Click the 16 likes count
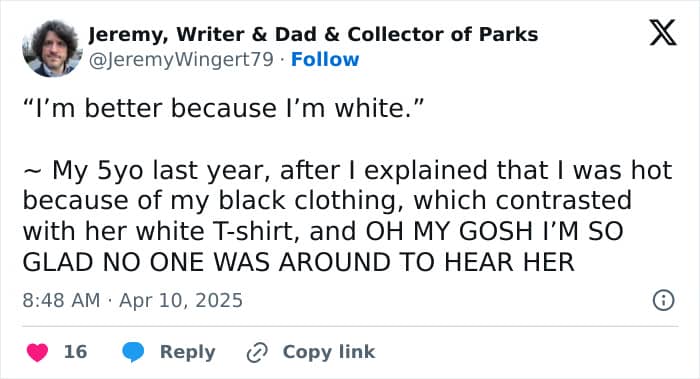 [75, 352]
